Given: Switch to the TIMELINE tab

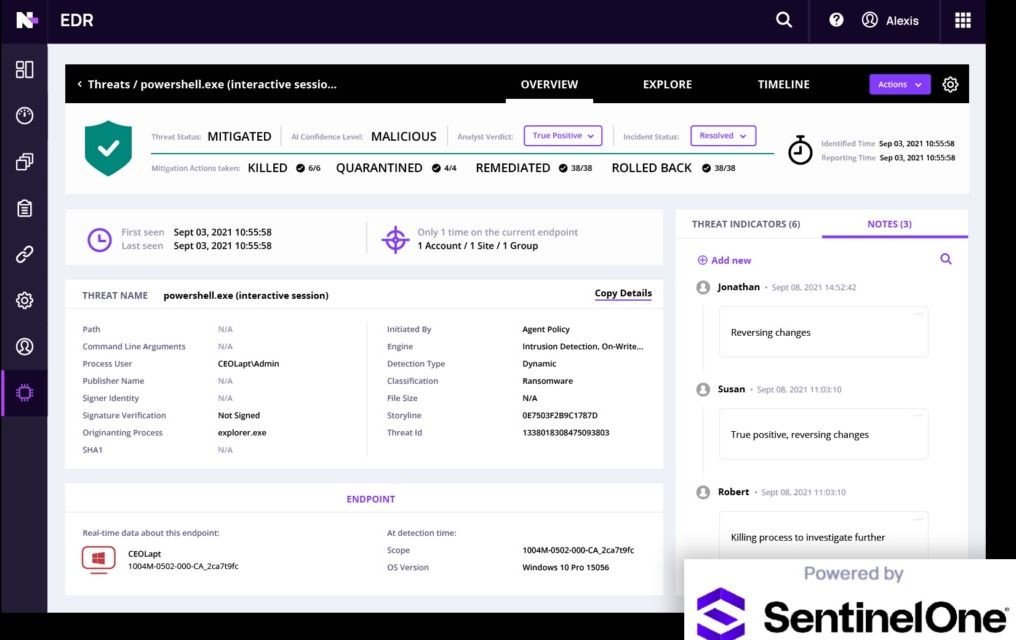Looking at the screenshot, I should tap(783, 85).
